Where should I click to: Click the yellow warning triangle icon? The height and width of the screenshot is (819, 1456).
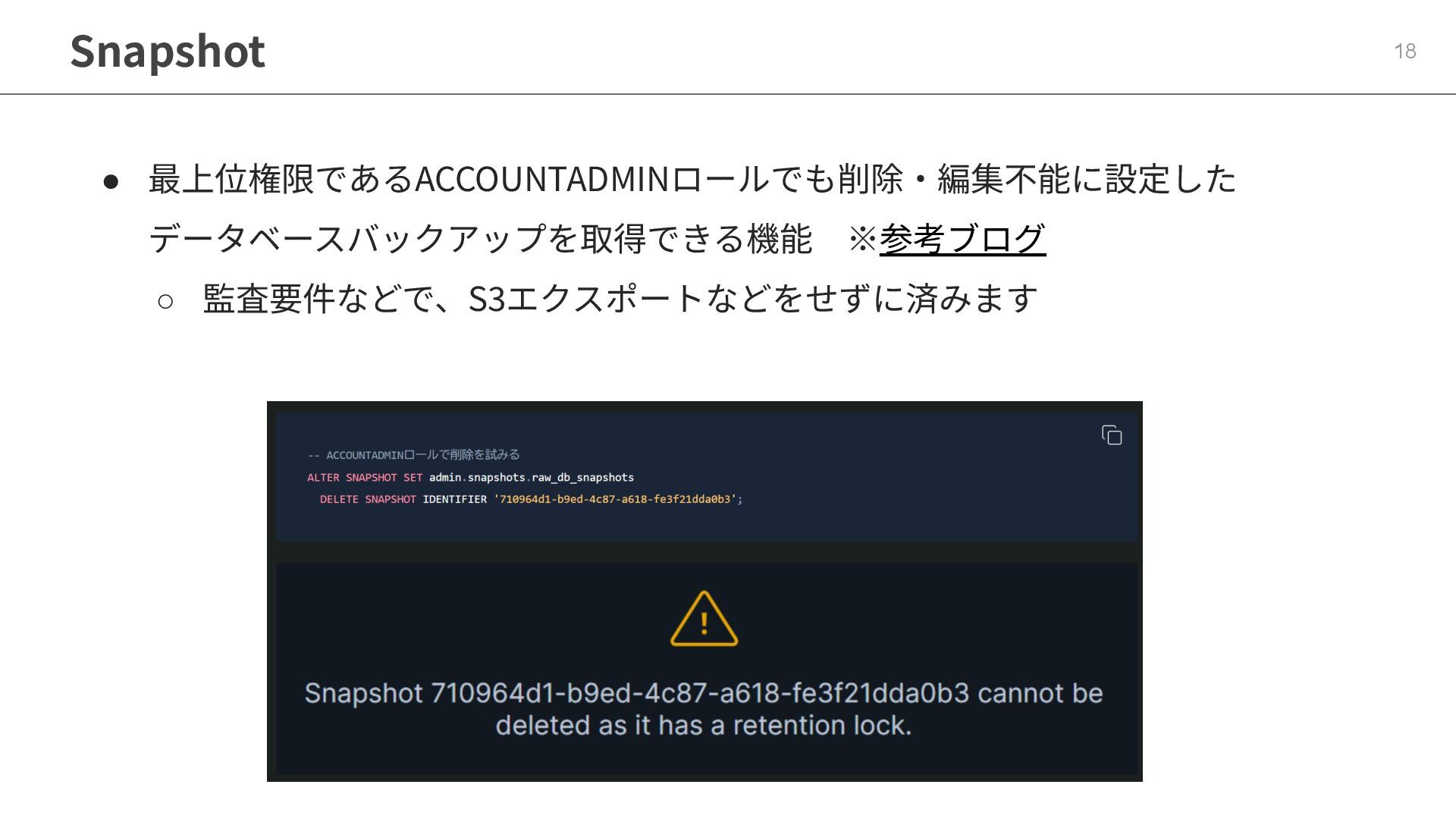tap(704, 619)
